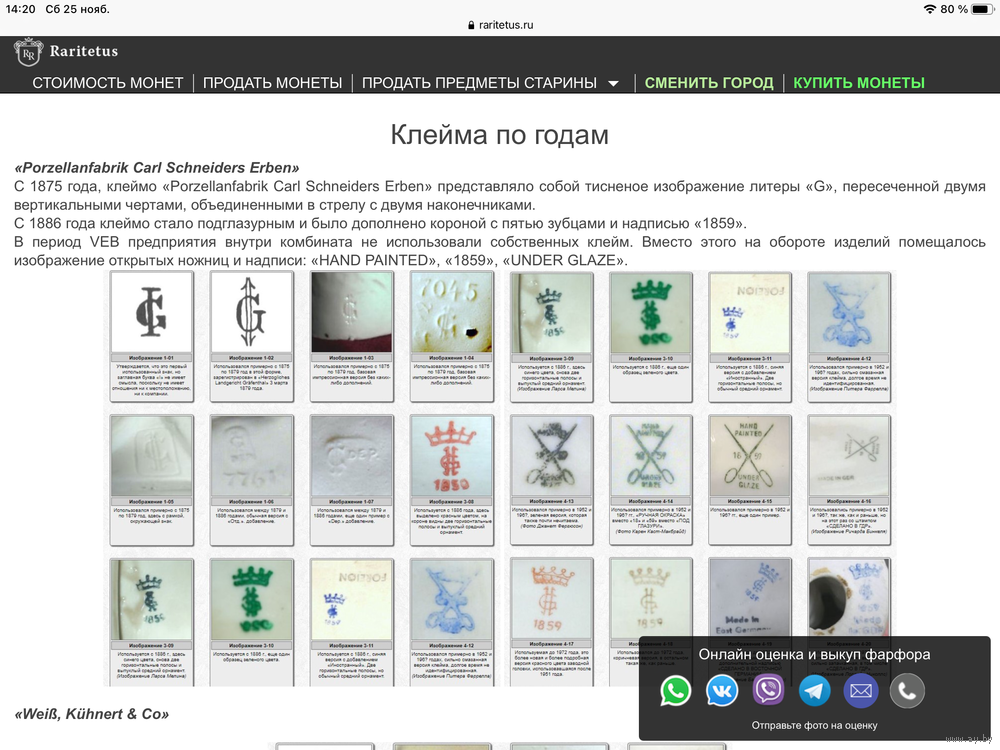1000x750 pixels.
Task: Tap the Viber contact icon
Action: [x=768, y=691]
